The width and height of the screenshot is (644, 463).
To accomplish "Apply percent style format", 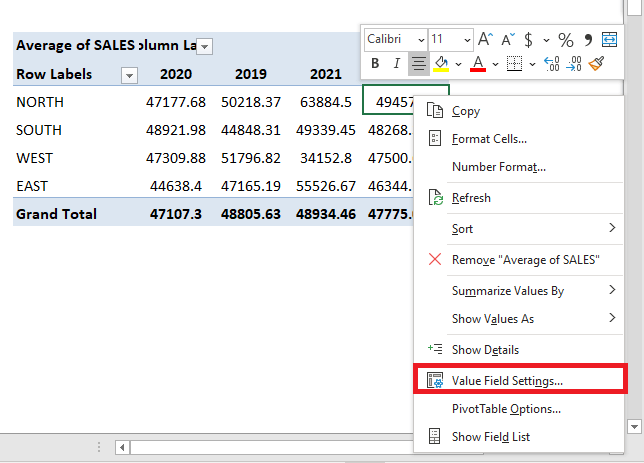I will pos(566,40).
